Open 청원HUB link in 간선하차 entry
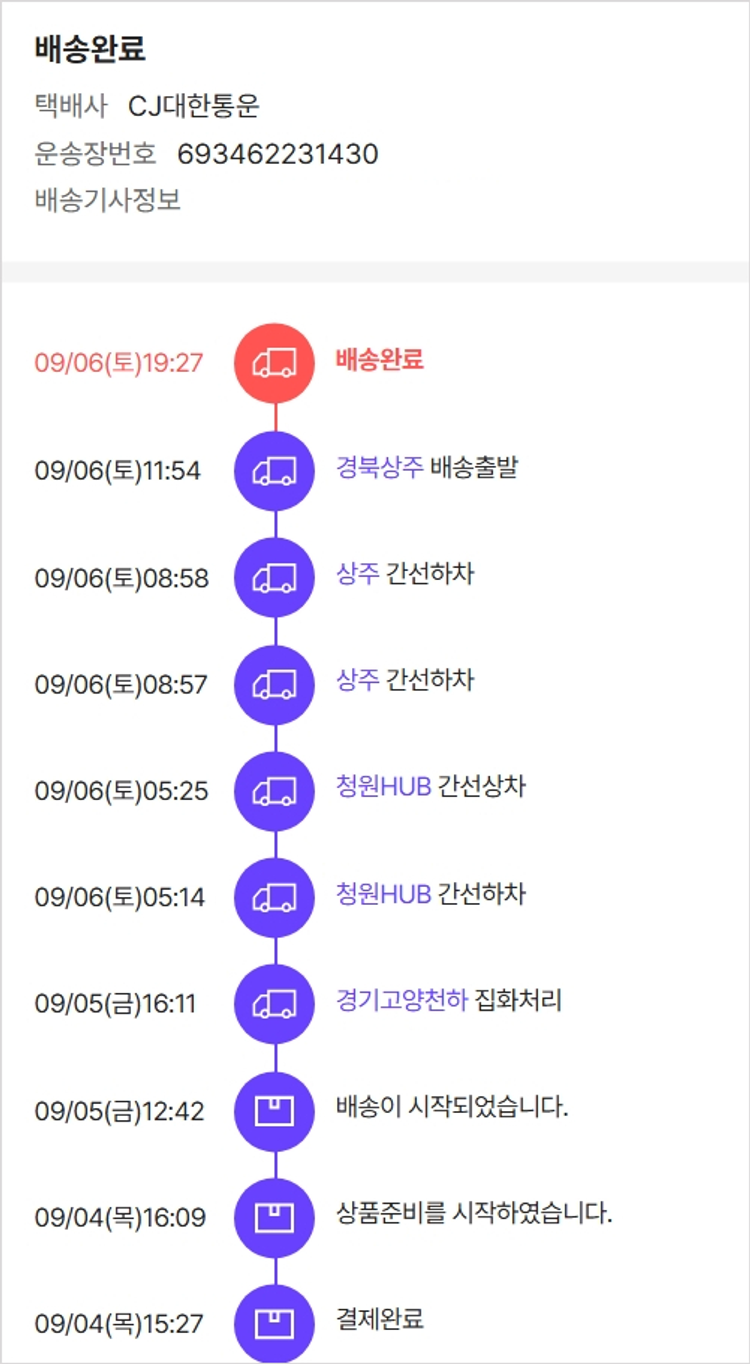Image resolution: width=750 pixels, height=1364 pixels. 384,893
